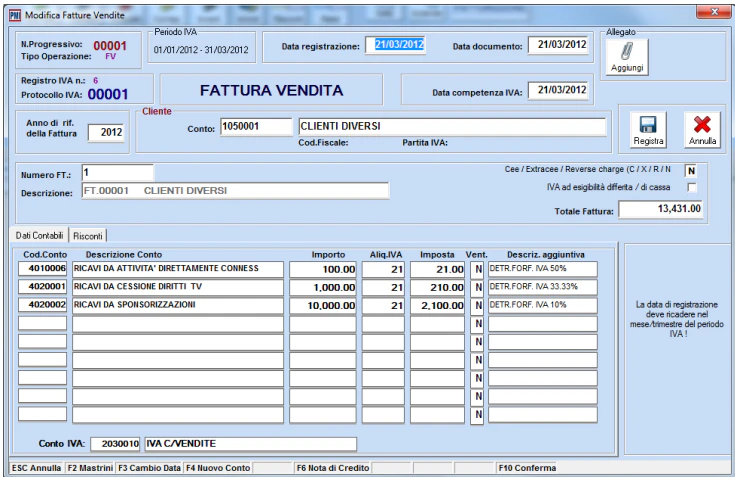The image size is (735, 477).
Task: Click the Conto field showing 1050001
Action: tap(256, 127)
